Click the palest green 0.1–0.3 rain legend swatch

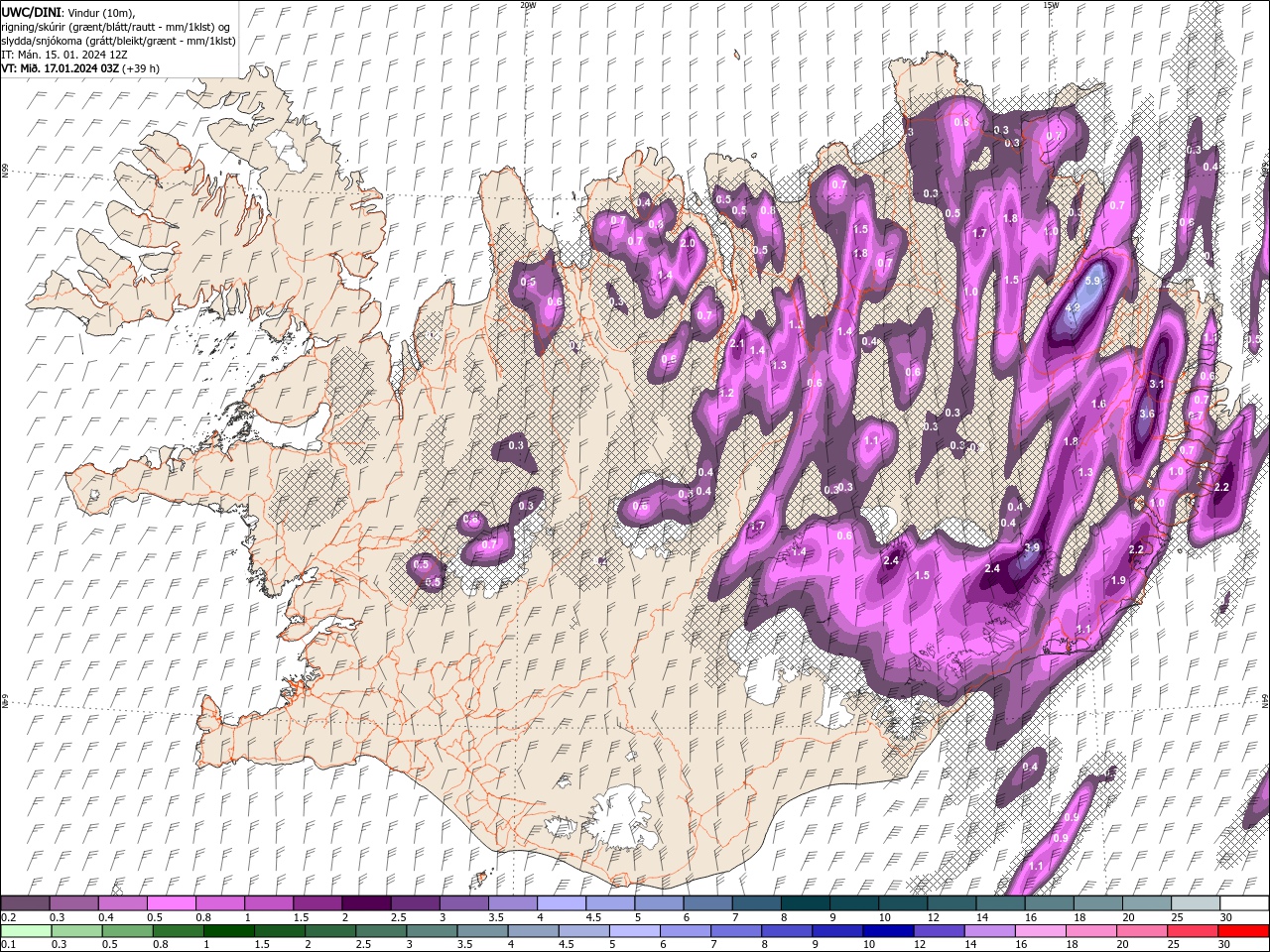25,931
